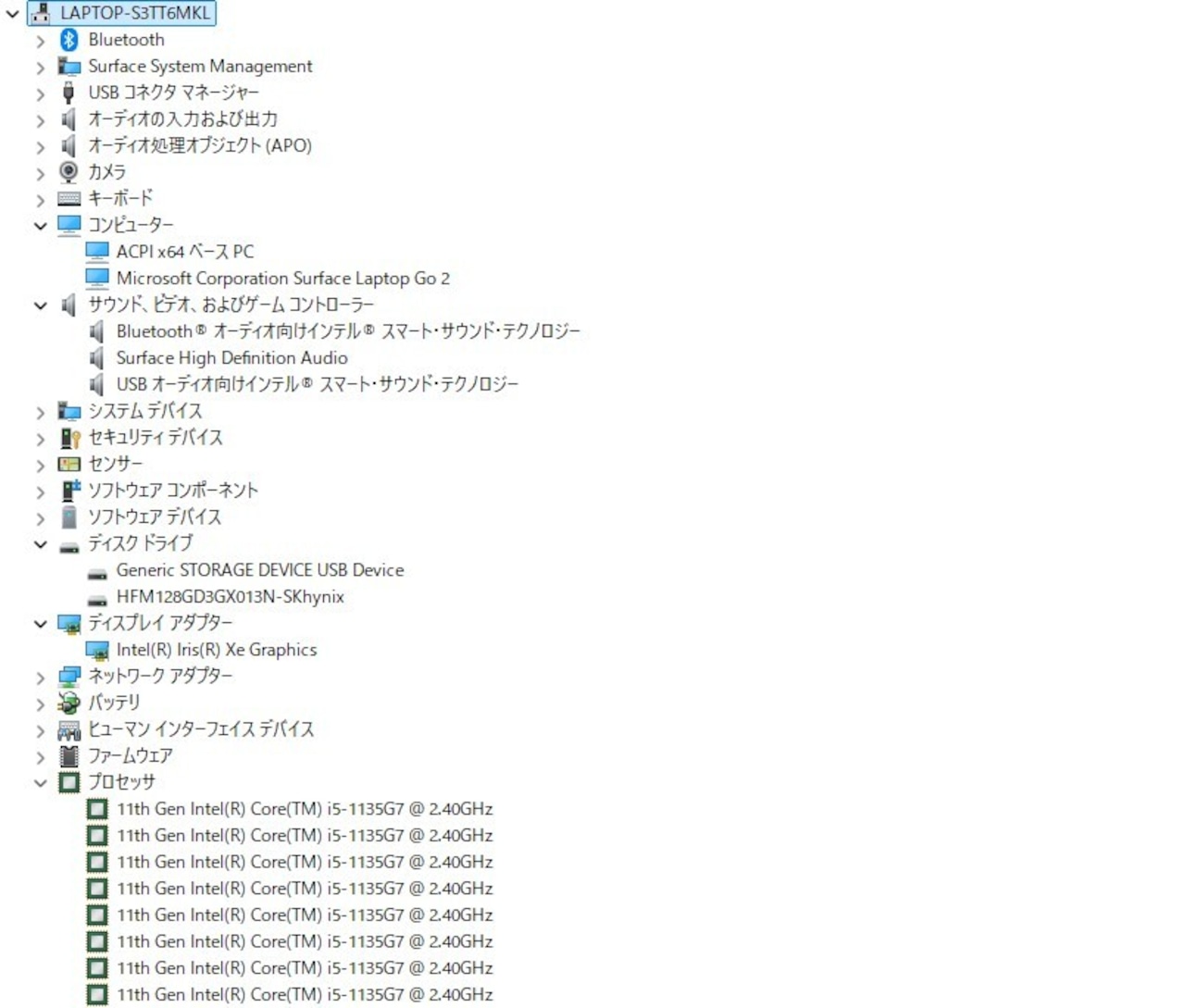The width and height of the screenshot is (1185, 1008).
Task: Click the コンピューター monitor icon
Action: point(69,225)
